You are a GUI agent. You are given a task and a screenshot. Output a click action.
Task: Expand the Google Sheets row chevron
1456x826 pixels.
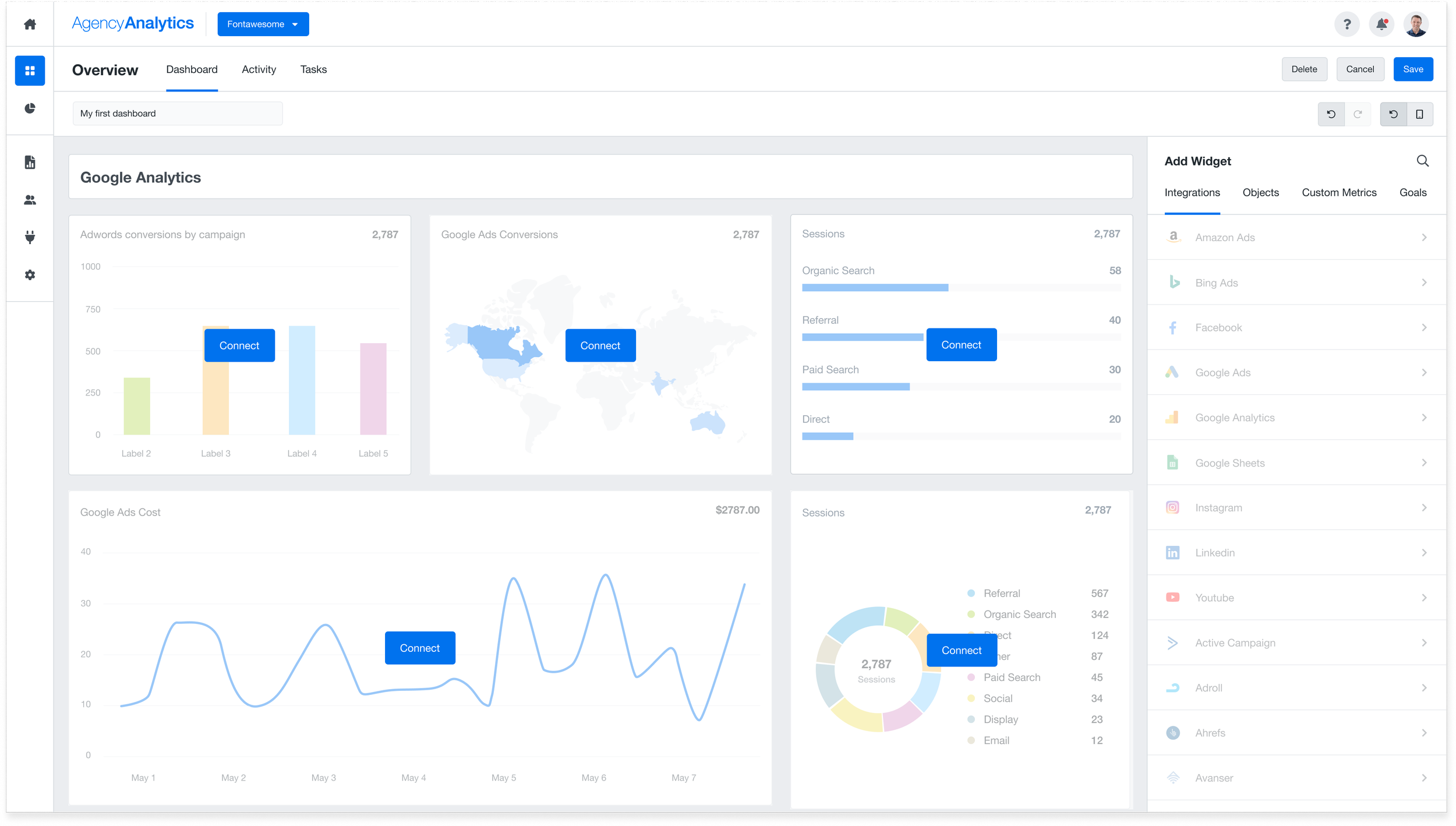click(1424, 463)
